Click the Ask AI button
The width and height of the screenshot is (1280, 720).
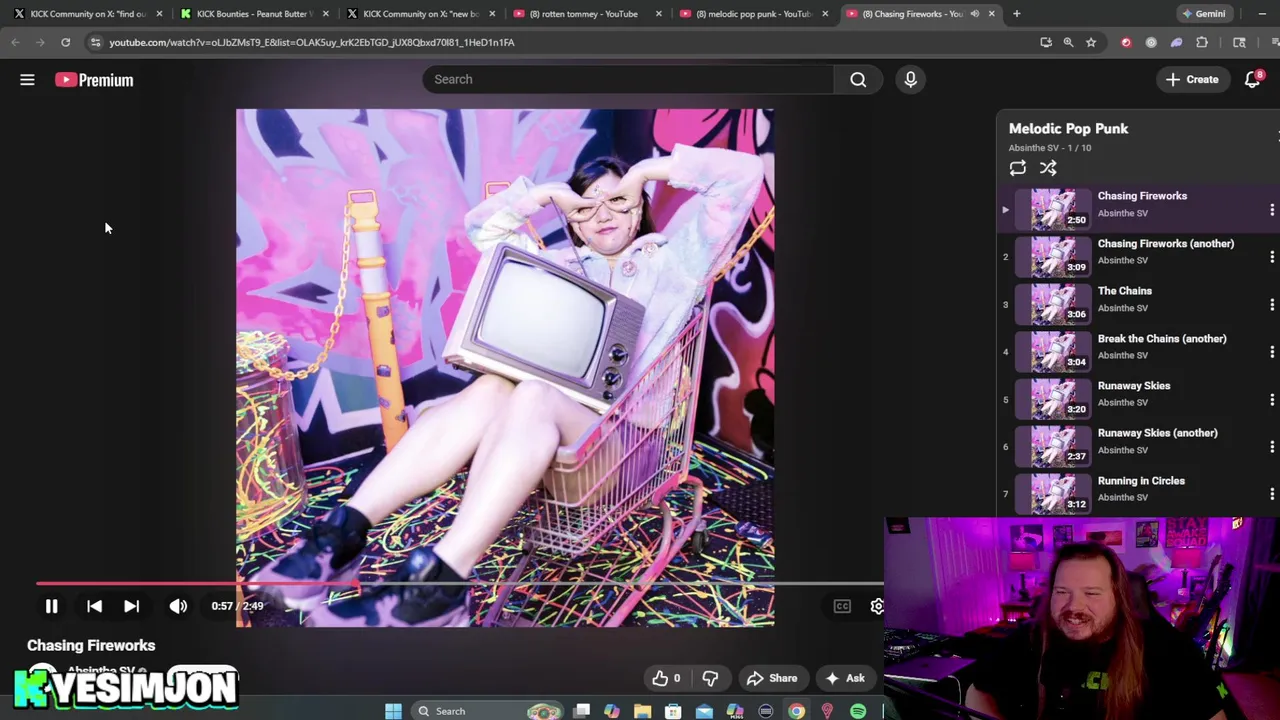pos(845,678)
